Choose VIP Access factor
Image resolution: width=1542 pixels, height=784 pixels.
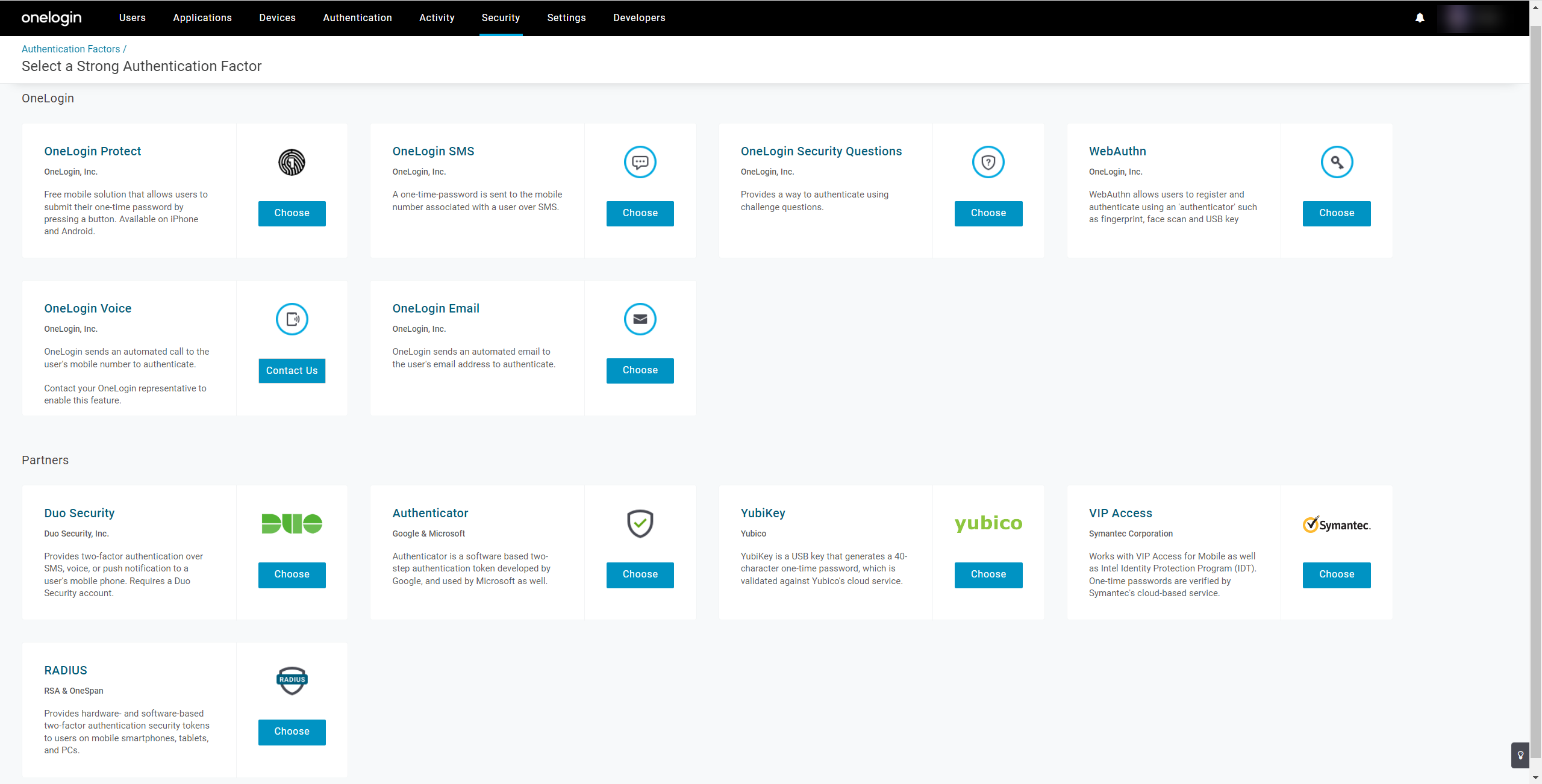1337,574
